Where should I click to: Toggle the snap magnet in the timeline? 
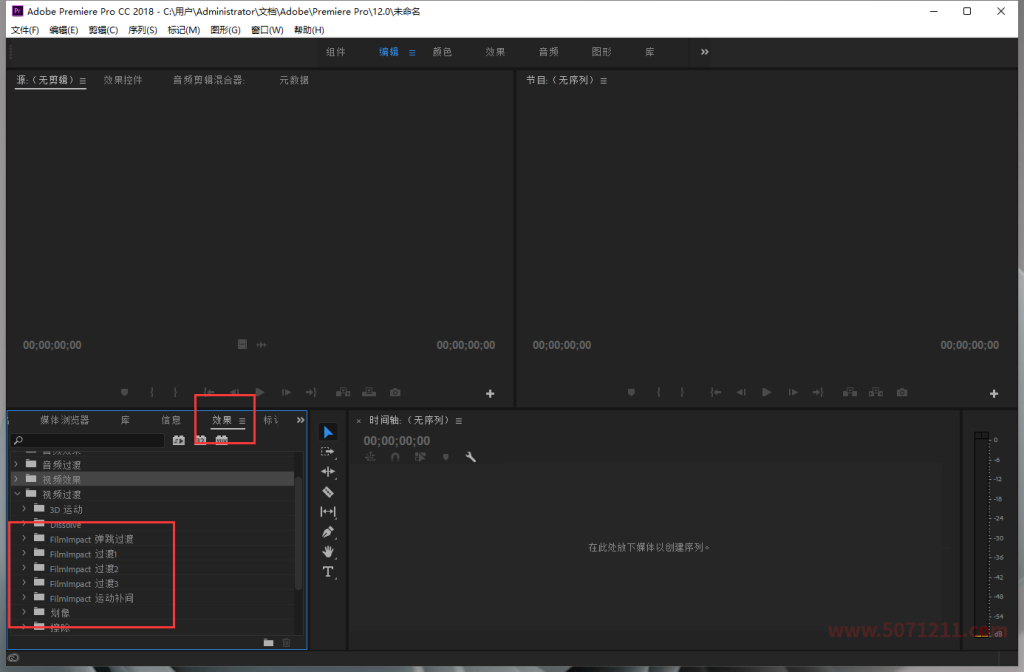[396, 457]
